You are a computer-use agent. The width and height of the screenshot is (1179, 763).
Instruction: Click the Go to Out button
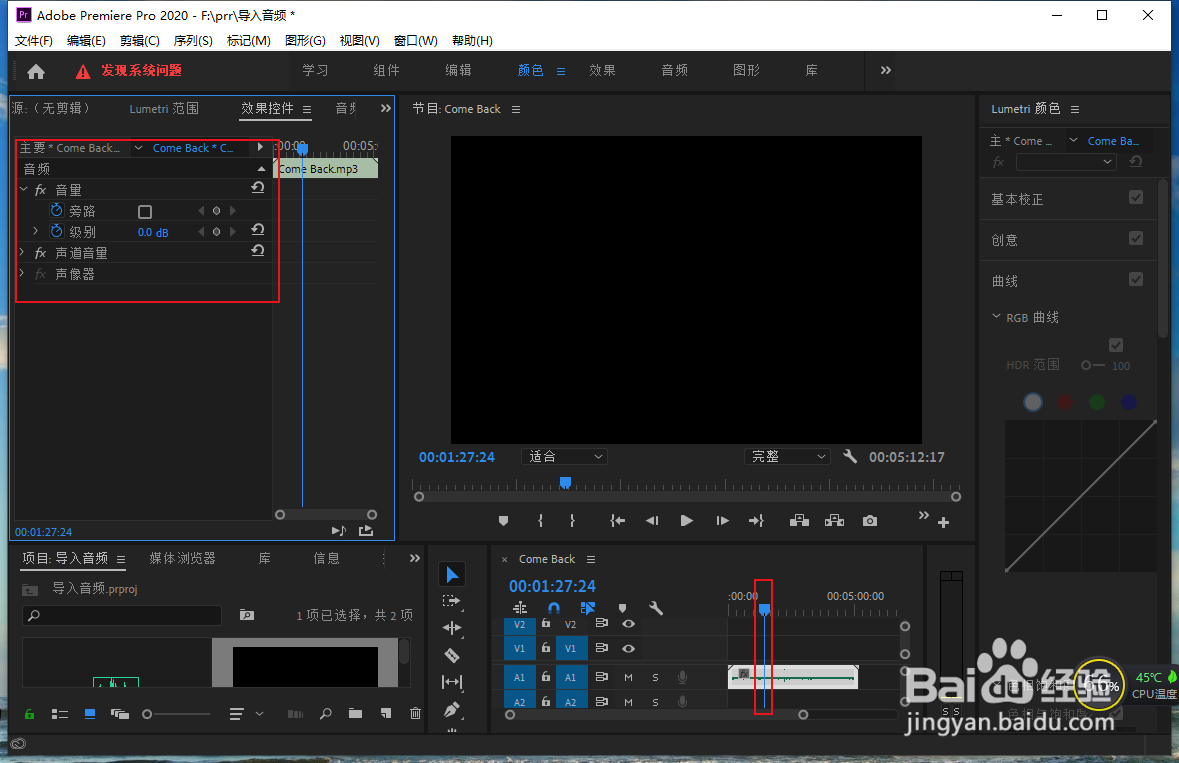pyautogui.click(x=756, y=520)
